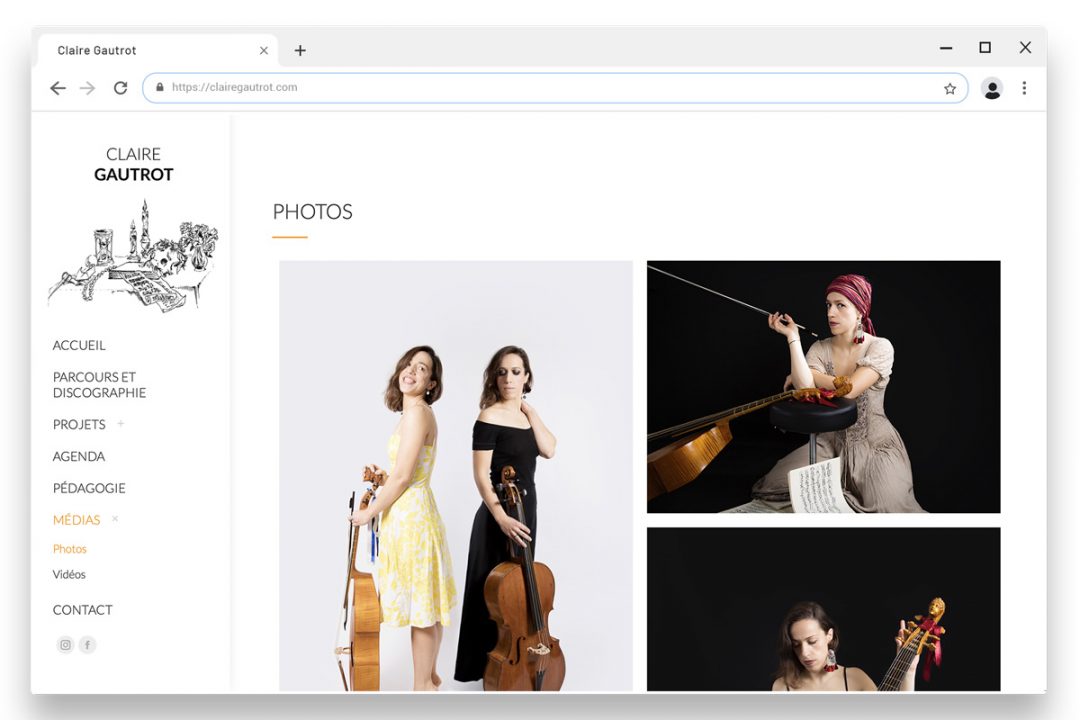Open the Pédagogie section
The image size is (1080, 720).
89,488
